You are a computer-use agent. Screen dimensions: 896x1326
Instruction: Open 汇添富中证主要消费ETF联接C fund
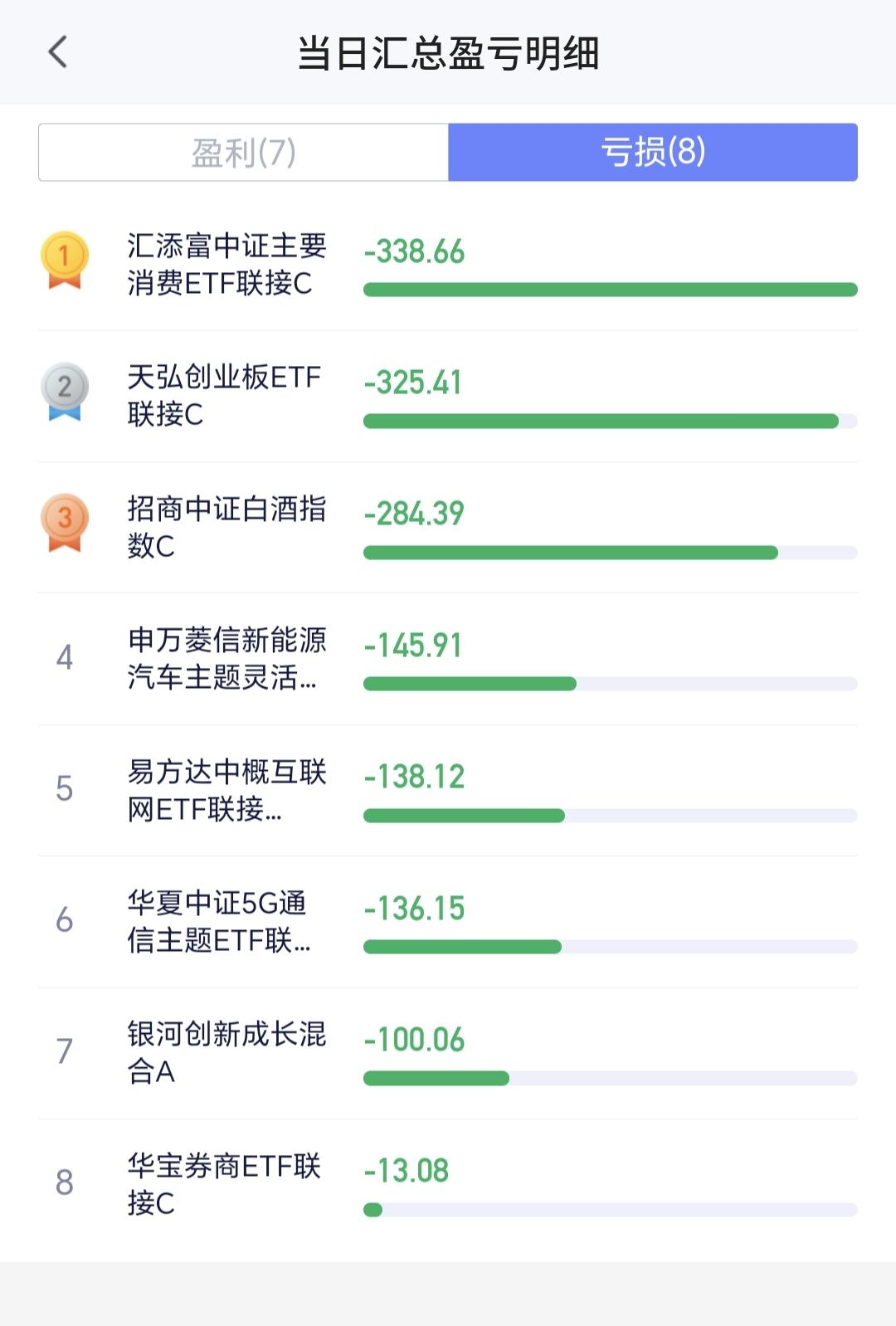point(448,265)
